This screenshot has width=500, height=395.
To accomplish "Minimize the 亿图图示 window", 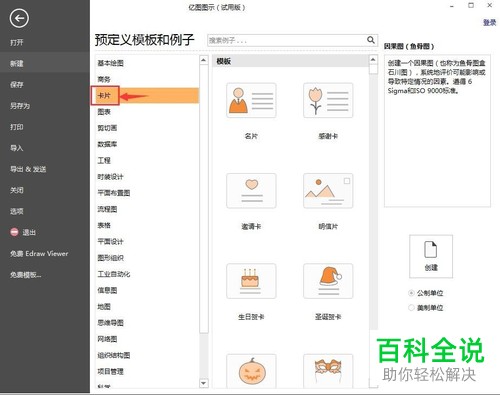I will (x=452, y=6).
